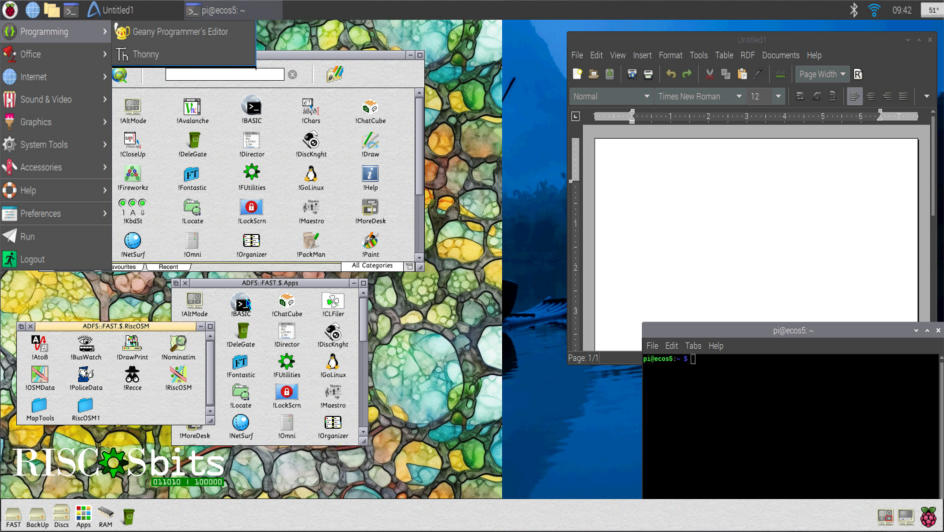Click Logout in the main menu
Viewport: 944px width, 532px height.
point(55,259)
